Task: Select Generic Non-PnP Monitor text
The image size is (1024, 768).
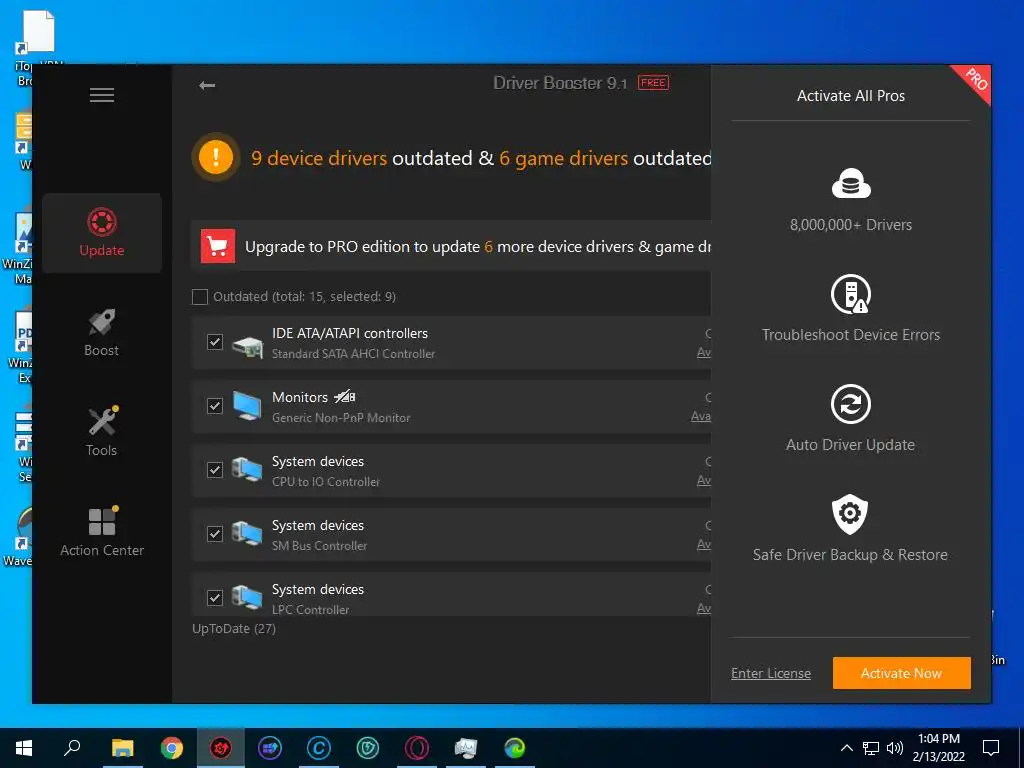Action: point(341,418)
